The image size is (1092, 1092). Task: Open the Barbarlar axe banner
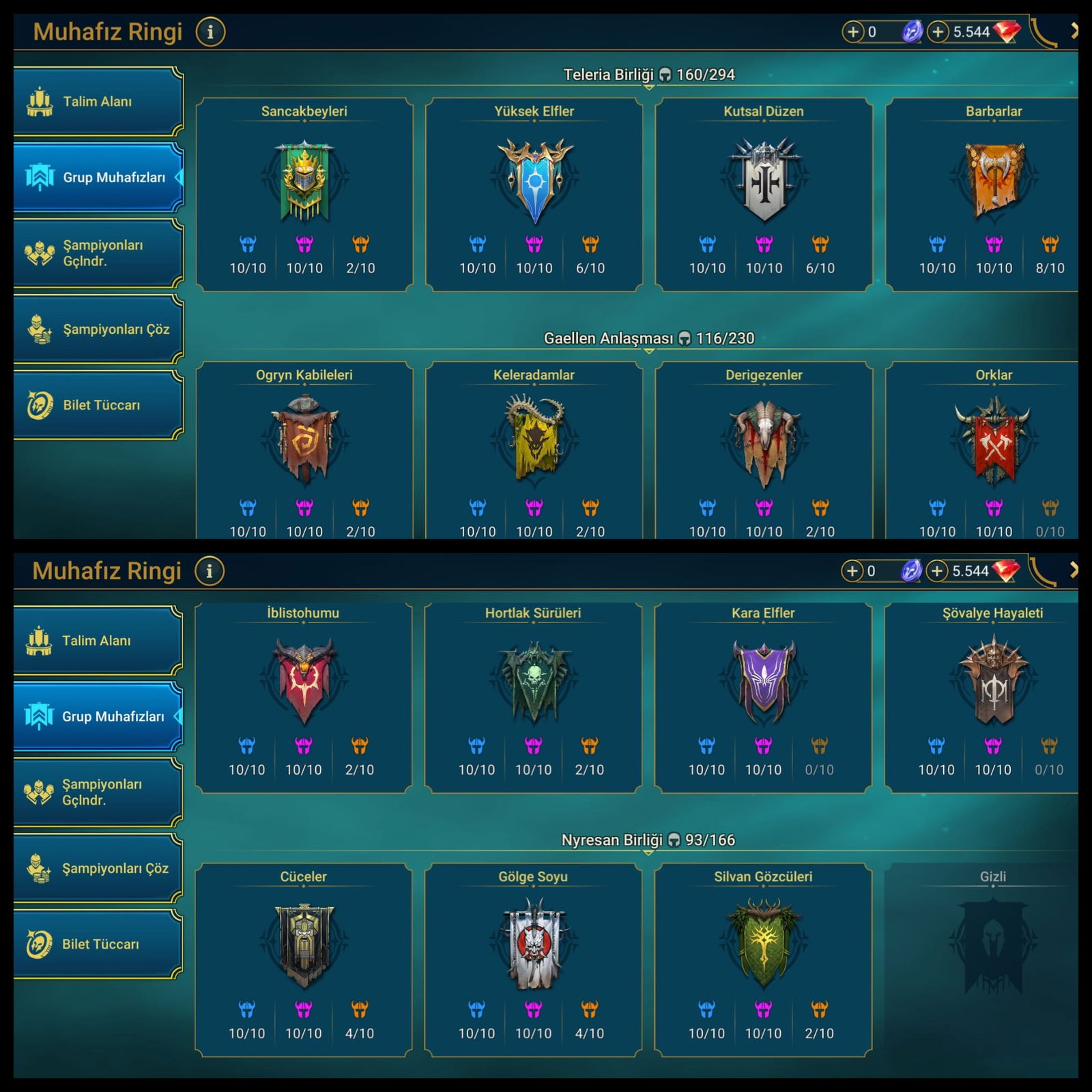pyautogui.click(x=994, y=179)
